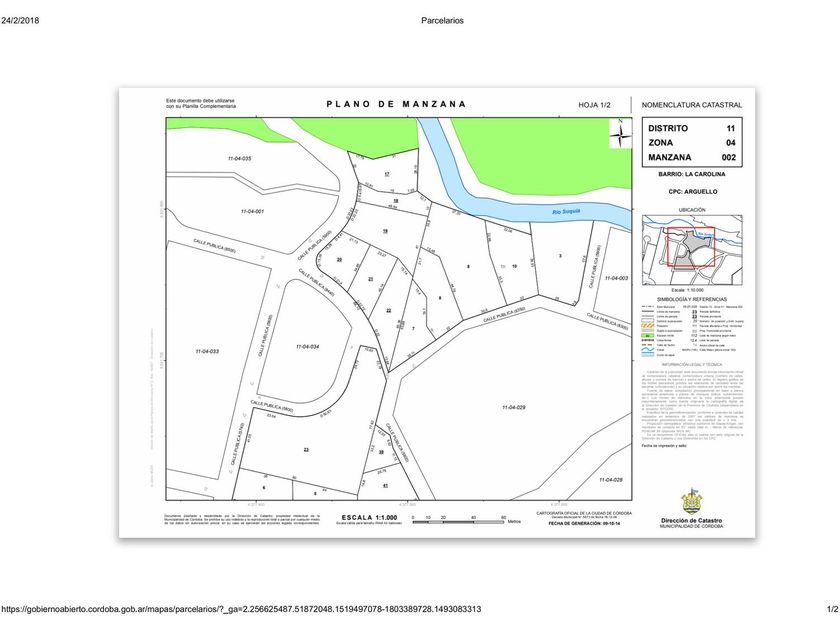
Task: Click the blue wavy Canal legend symbol
Action: pos(648,349)
